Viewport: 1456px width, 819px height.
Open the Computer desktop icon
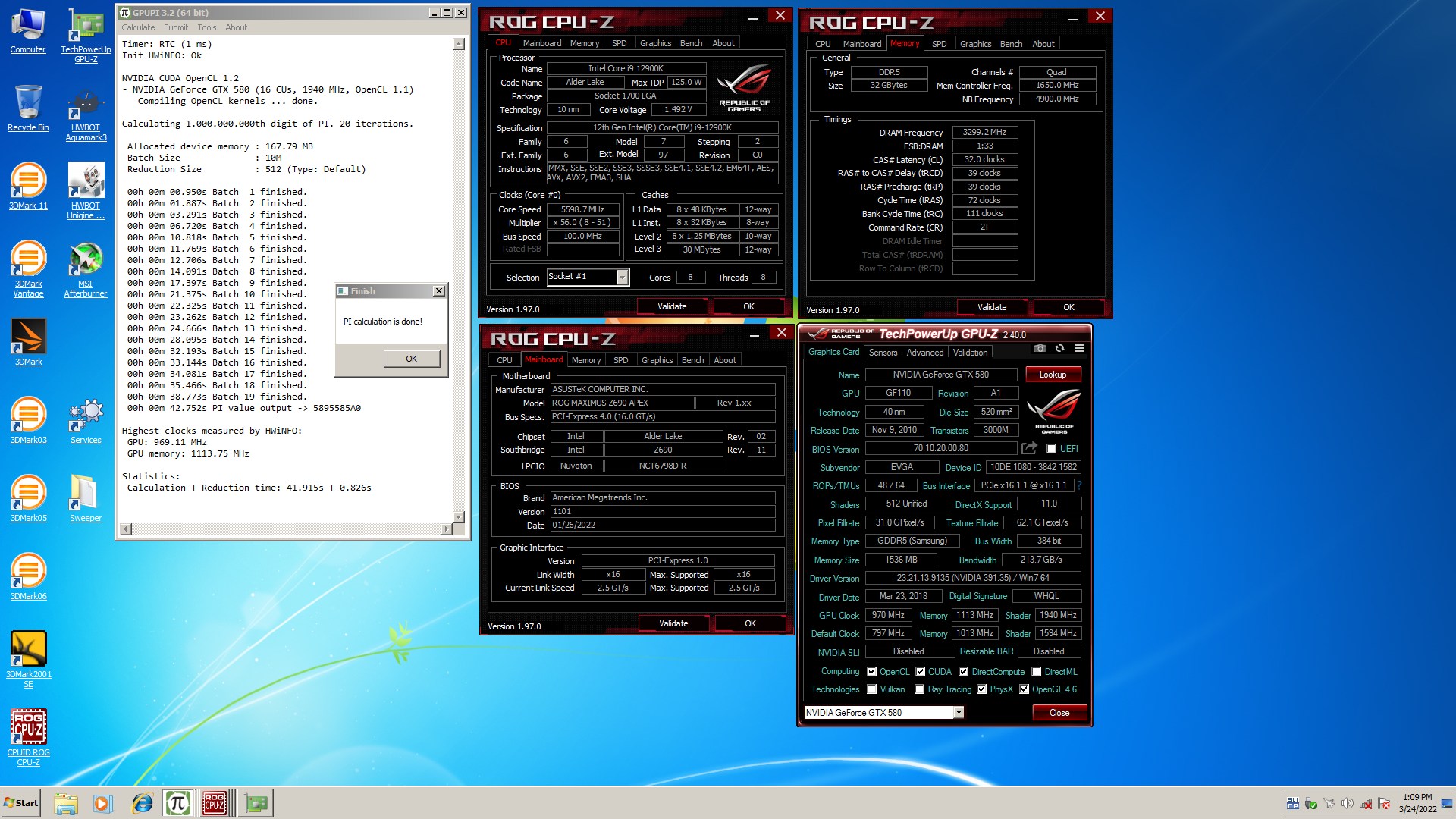pyautogui.click(x=28, y=32)
